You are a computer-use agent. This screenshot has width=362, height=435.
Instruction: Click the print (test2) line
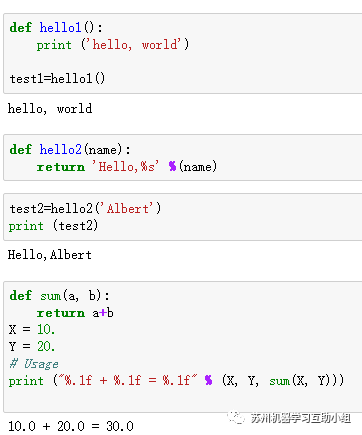pyautogui.click(x=53, y=226)
